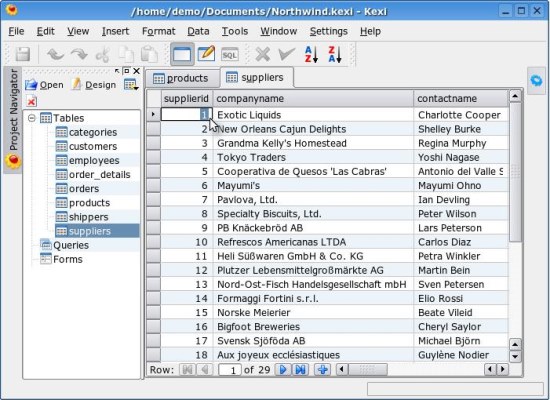The image size is (550, 400).
Task: Open the create object dropdown in navigator
Action: (131, 85)
